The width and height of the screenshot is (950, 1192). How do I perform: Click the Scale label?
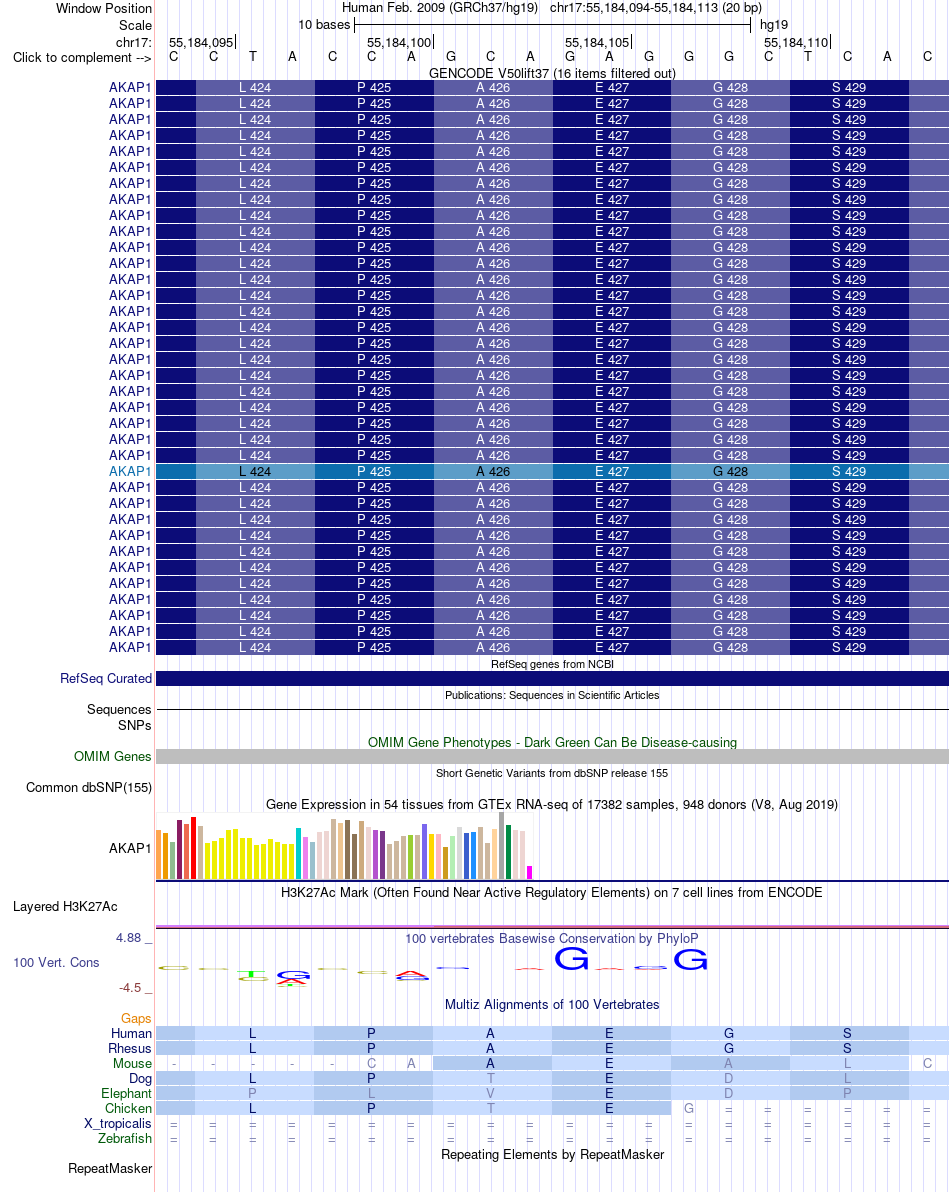(x=135, y=25)
